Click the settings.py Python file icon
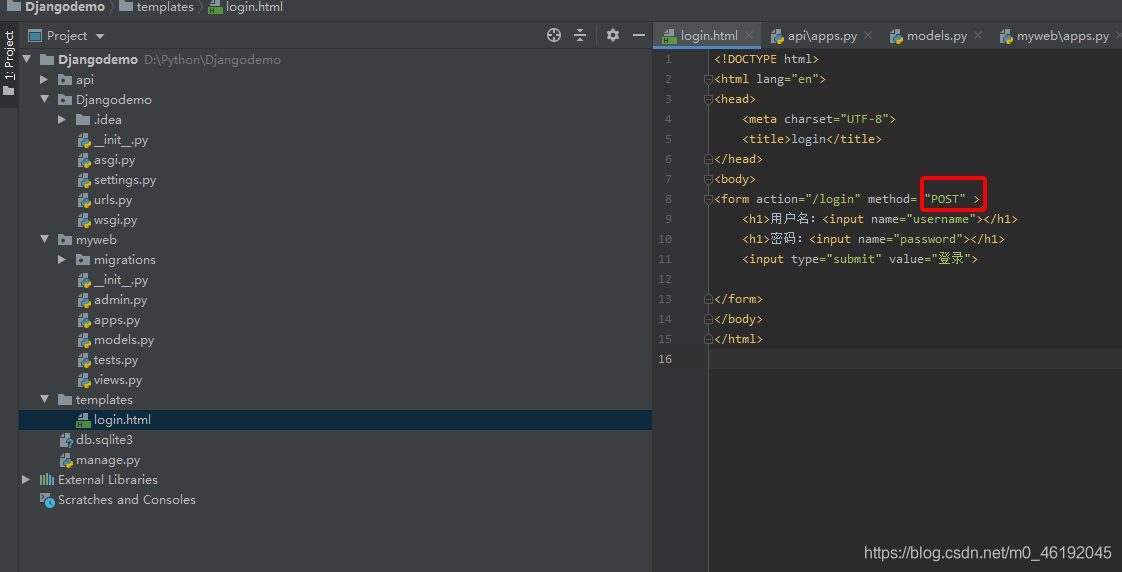 84,180
